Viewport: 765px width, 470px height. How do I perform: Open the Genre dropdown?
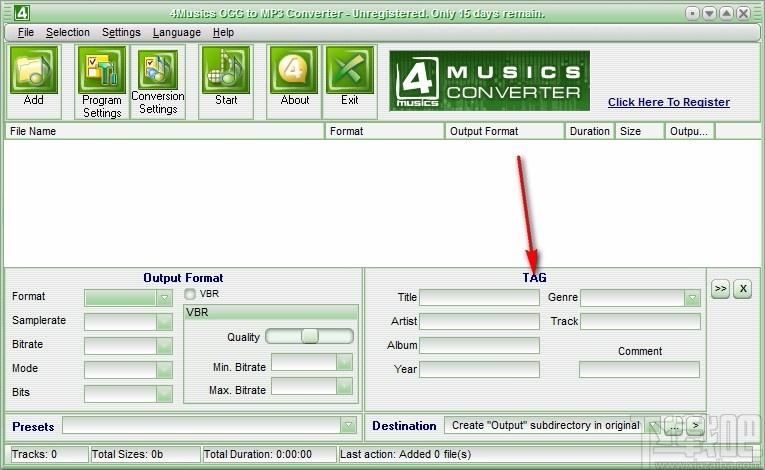pyautogui.click(x=692, y=298)
